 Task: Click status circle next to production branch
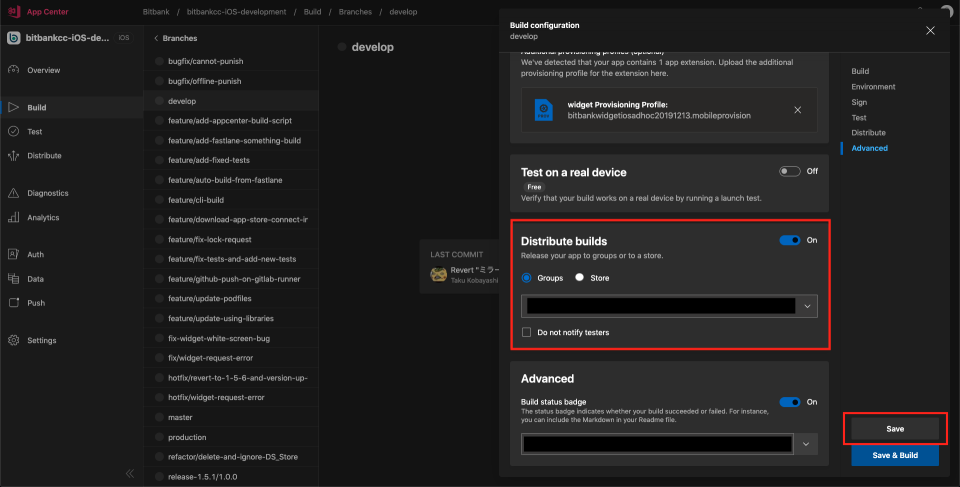pos(159,437)
